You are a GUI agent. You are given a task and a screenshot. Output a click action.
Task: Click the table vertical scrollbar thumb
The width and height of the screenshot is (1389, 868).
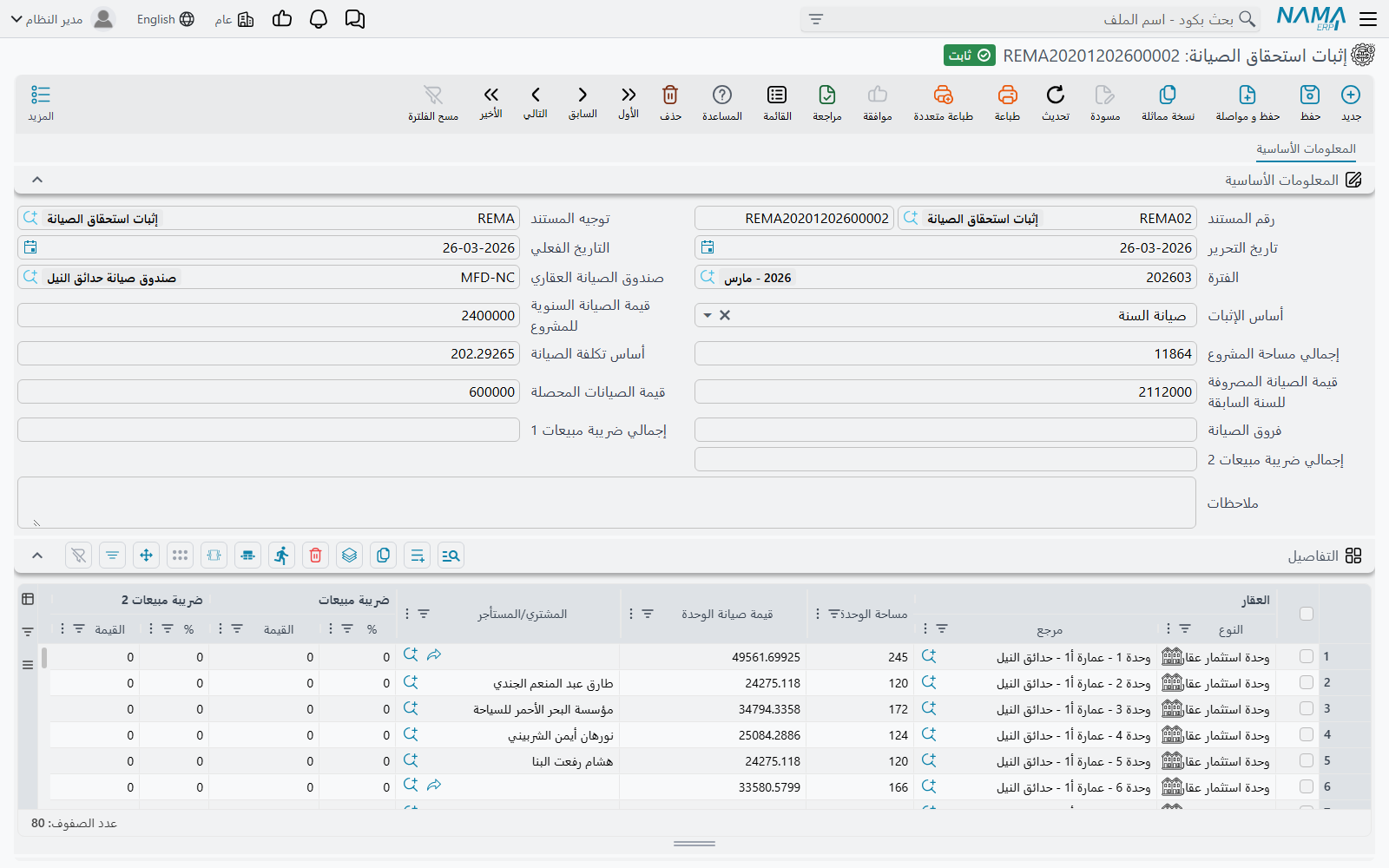44,658
